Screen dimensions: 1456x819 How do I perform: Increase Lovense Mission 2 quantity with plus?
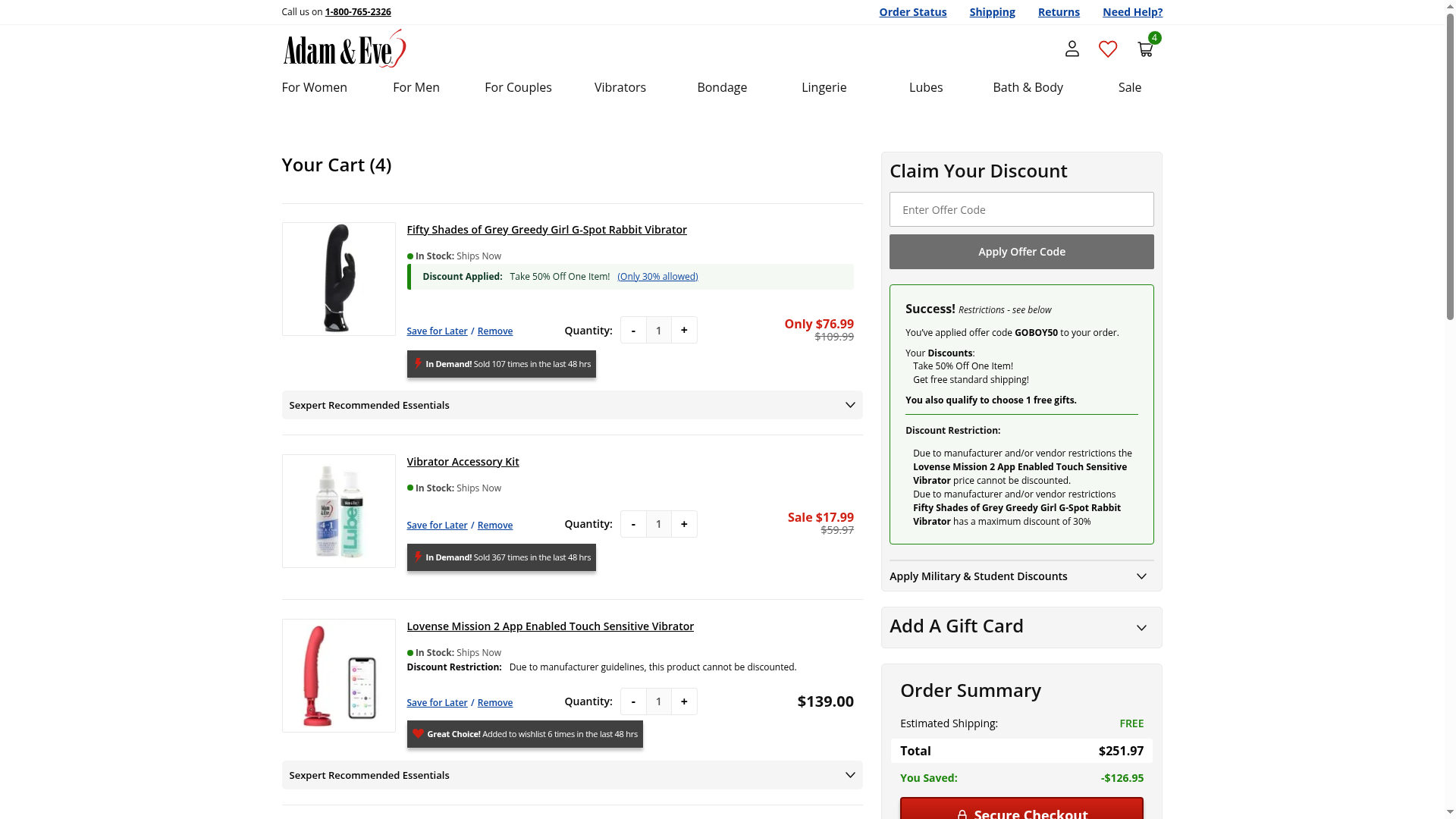point(684,701)
